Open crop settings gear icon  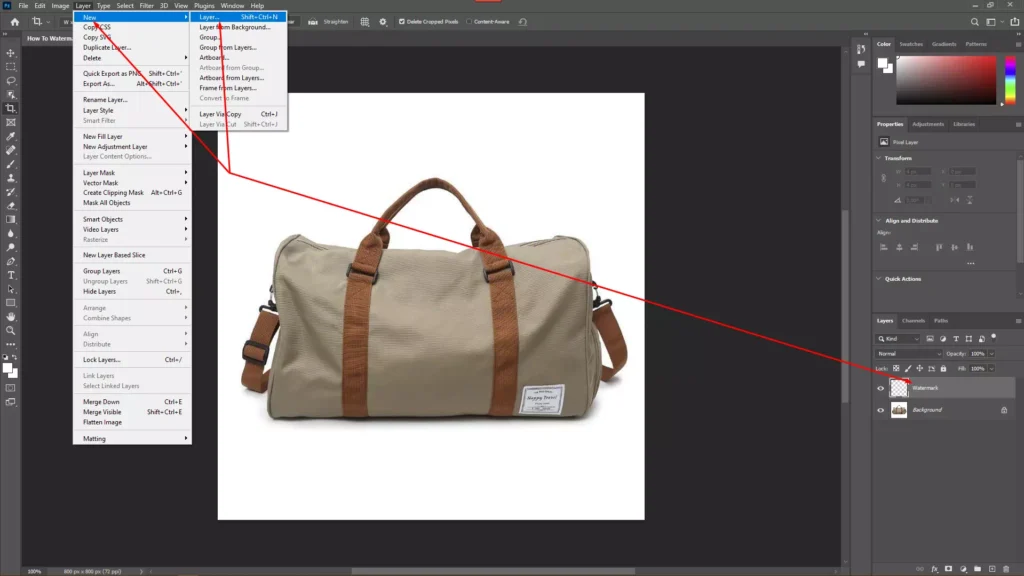coord(383,22)
